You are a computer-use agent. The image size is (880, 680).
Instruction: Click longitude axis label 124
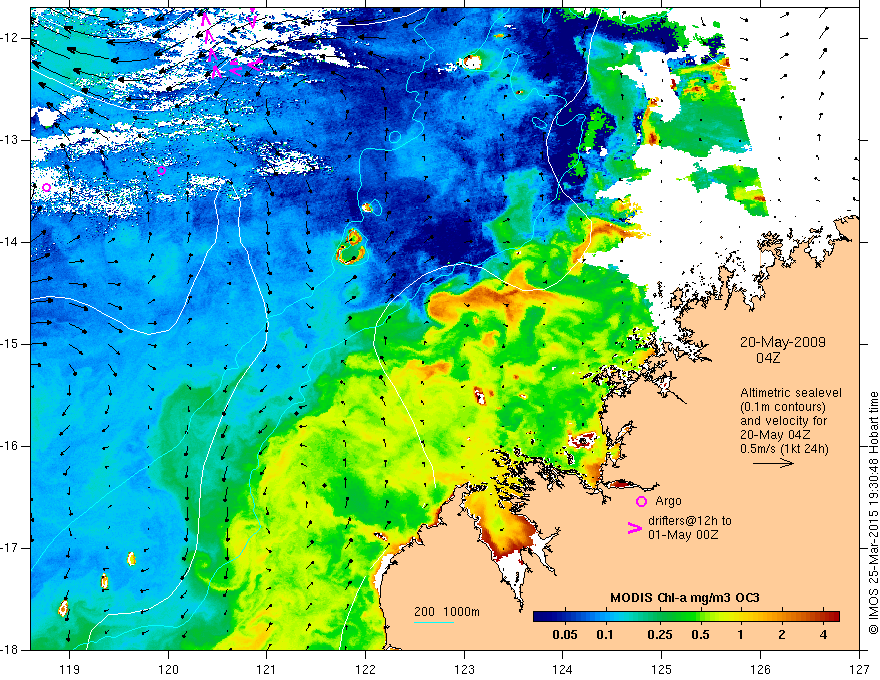(563, 669)
